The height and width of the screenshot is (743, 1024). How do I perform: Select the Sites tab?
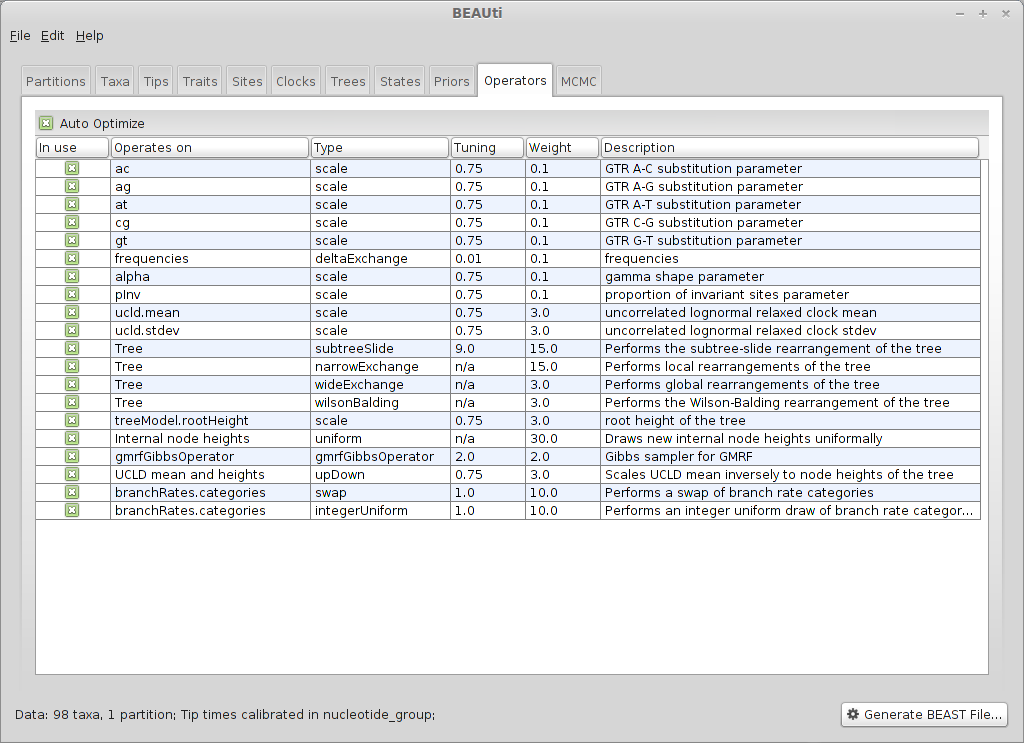point(247,82)
